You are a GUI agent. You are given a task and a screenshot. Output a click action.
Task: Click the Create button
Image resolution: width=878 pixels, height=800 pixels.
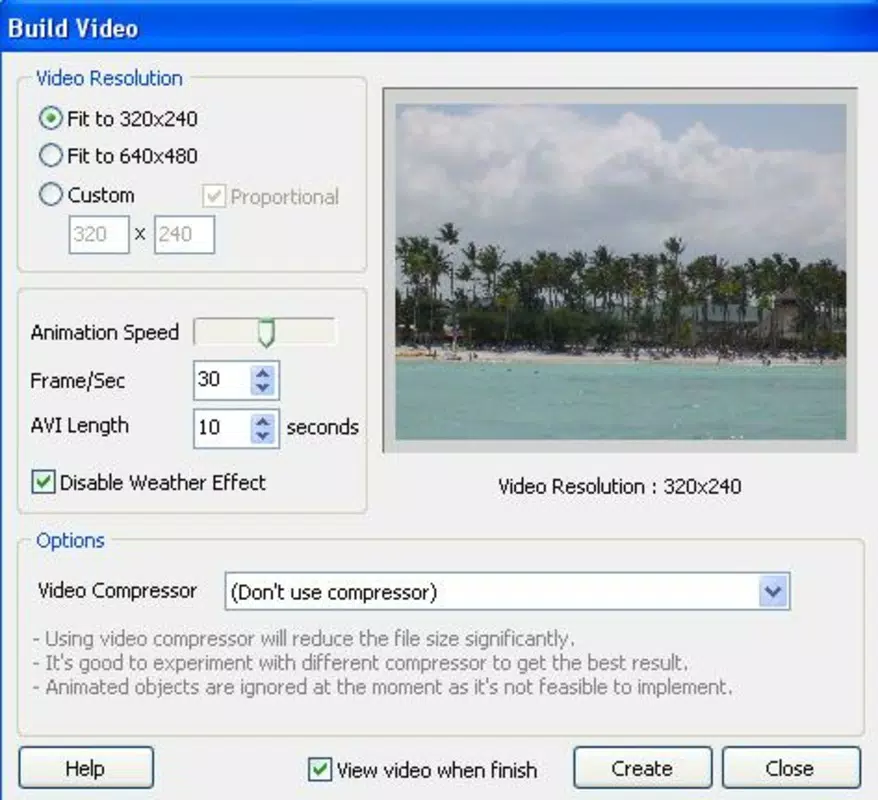pos(642,768)
